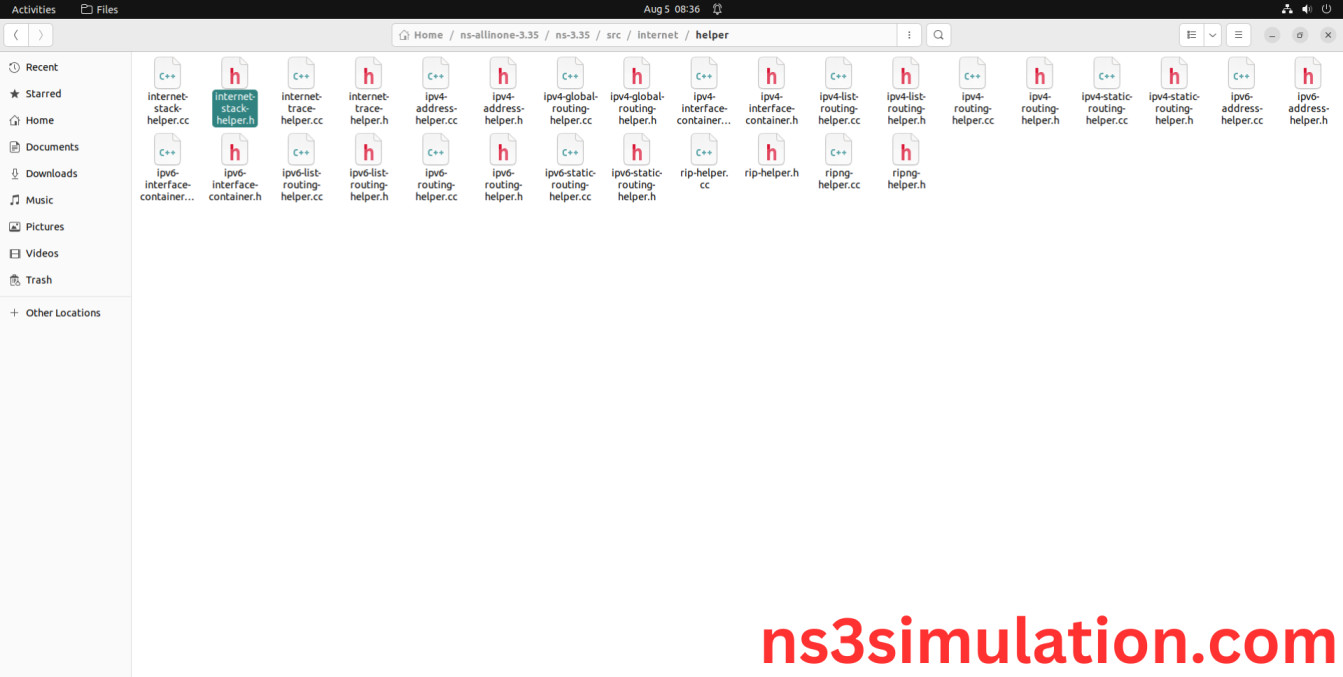This screenshot has height=677, width=1343.
Task: Click the search magnifier icon
Action: coord(938,35)
